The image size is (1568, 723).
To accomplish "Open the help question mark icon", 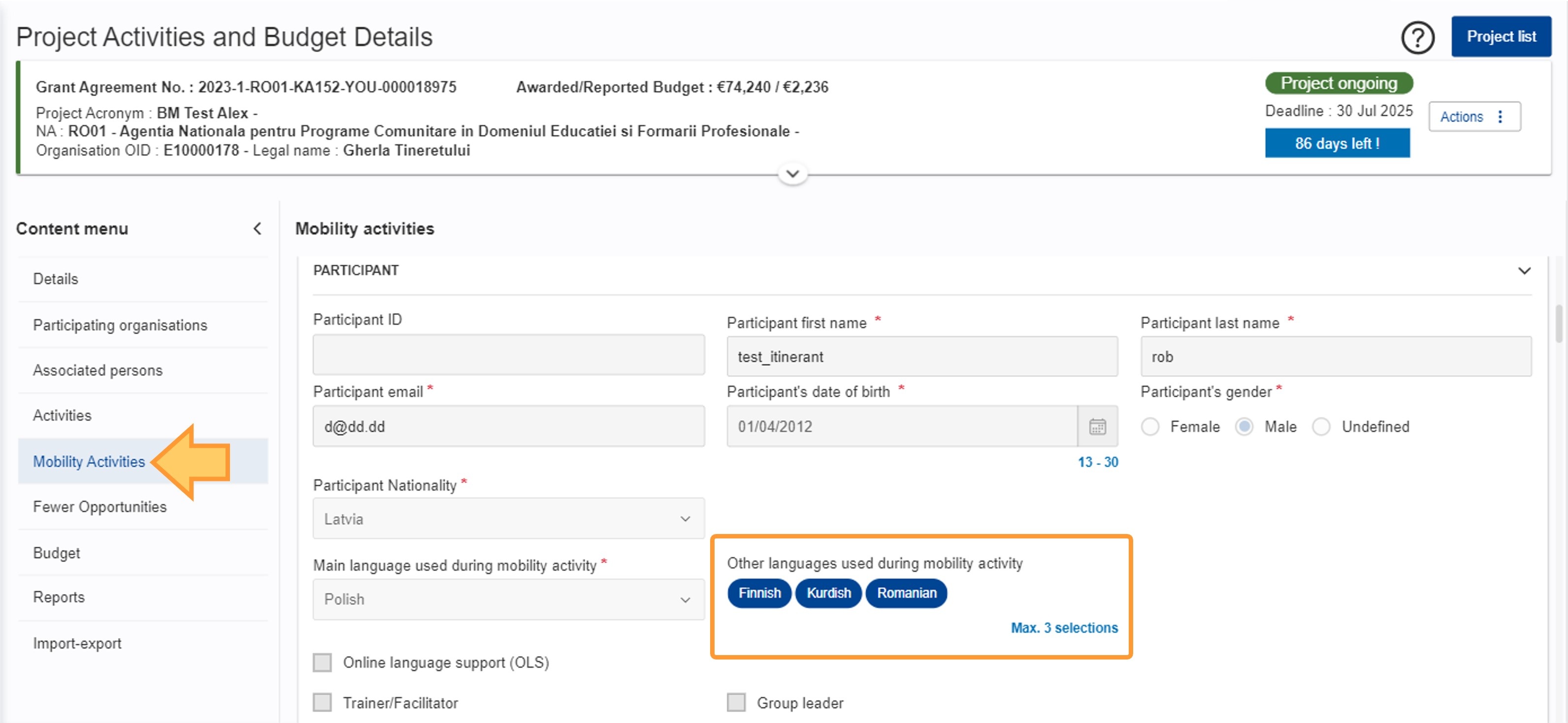I will coord(1418,38).
